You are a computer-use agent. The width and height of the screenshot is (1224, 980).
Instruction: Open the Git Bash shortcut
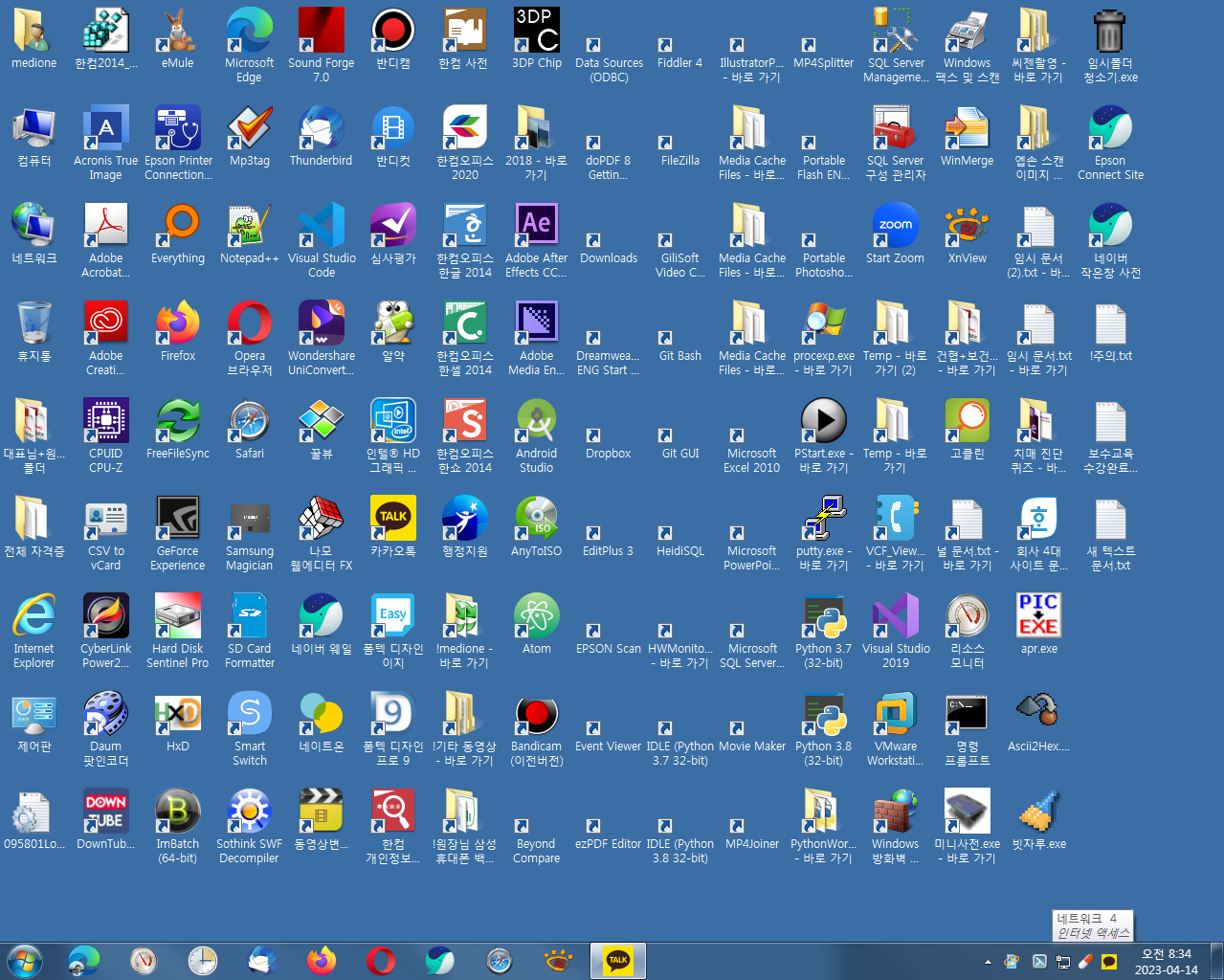tap(679, 346)
